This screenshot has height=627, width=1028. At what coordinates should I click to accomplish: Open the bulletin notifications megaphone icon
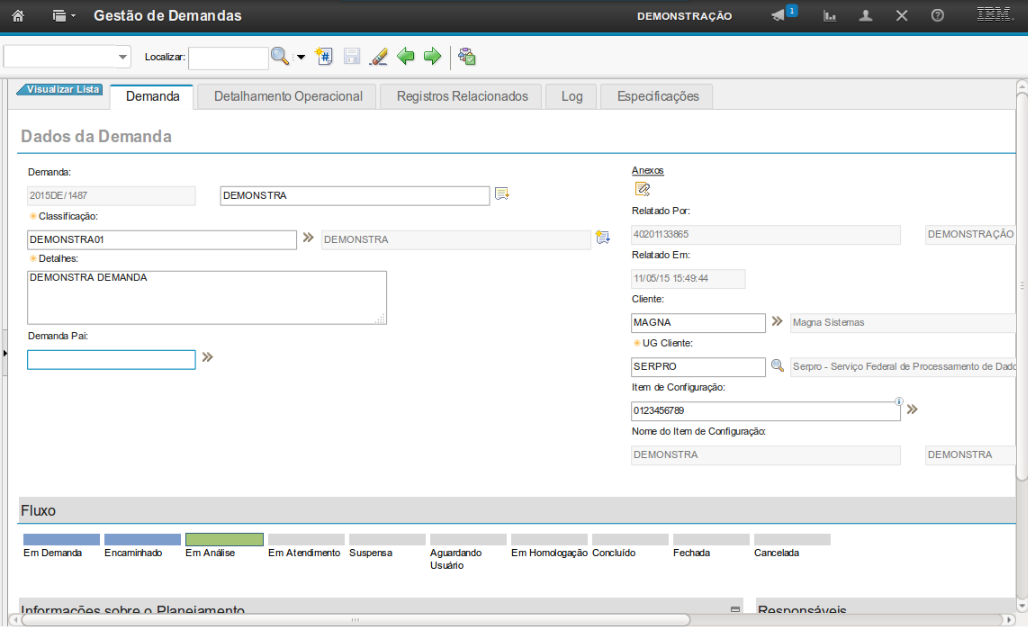pyautogui.click(x=778, y=16)
